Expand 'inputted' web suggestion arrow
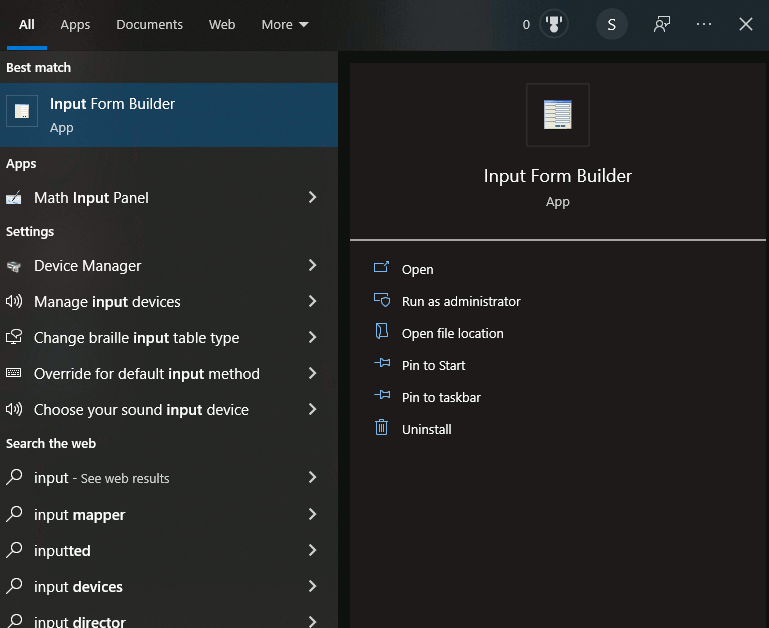Image resolution: width=769 pixels, height=628 pixels. 312,550
